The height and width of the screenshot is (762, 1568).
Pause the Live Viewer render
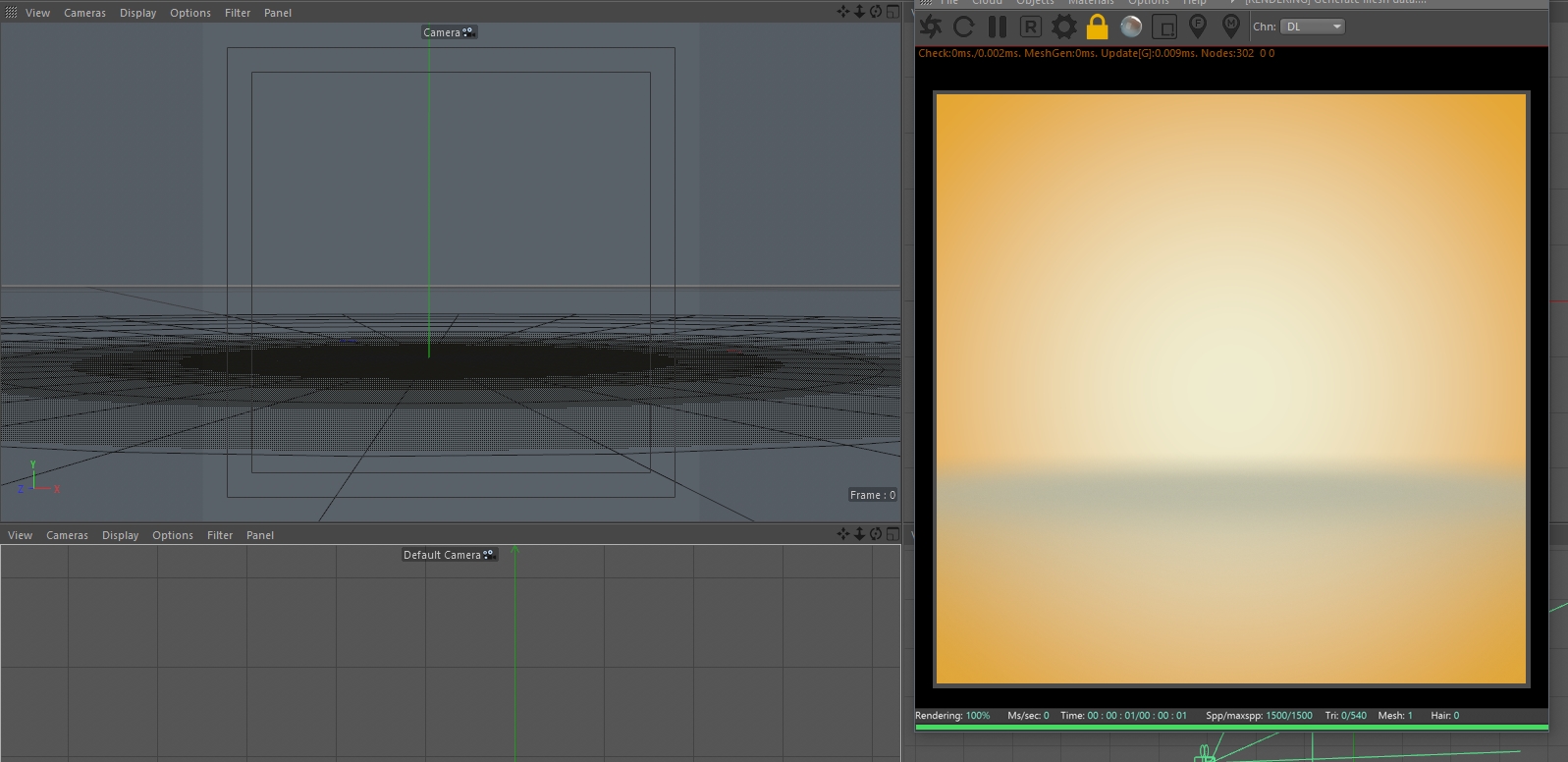[998, 27]
